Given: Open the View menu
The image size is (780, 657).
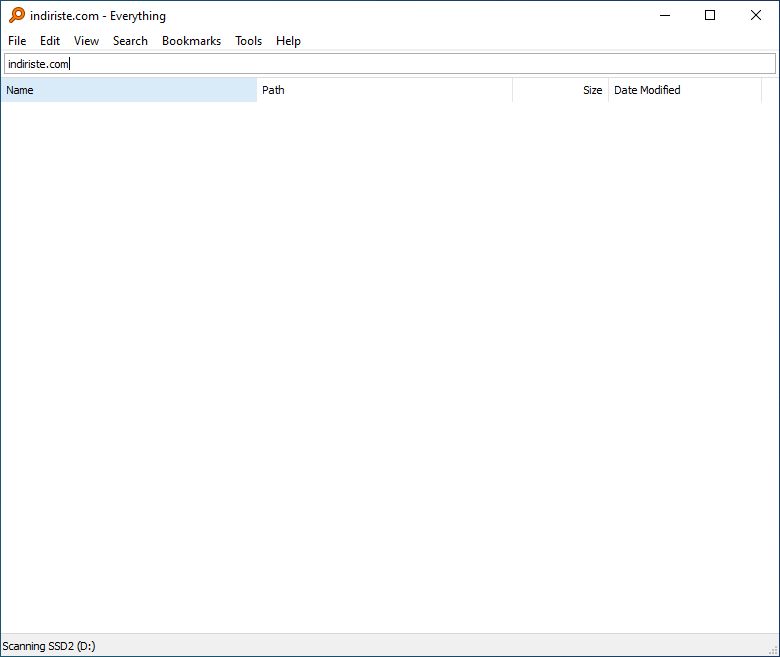Looking at the screenshot, I should 86,41.
